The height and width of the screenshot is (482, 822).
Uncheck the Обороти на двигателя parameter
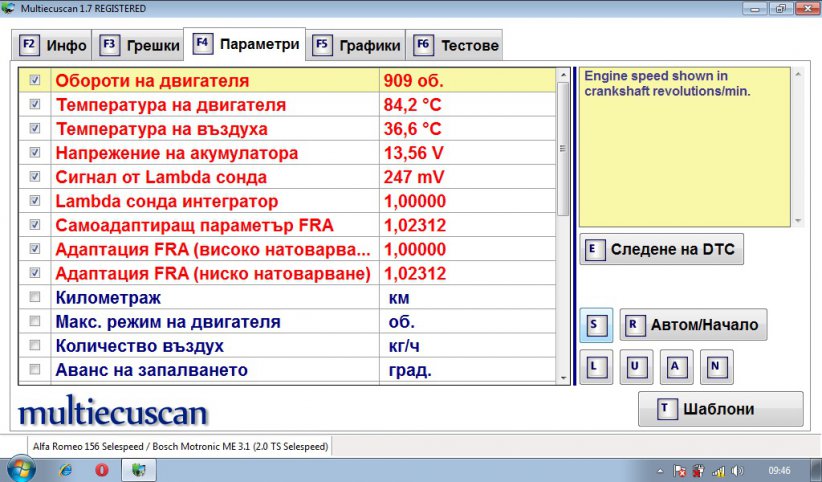36,80
